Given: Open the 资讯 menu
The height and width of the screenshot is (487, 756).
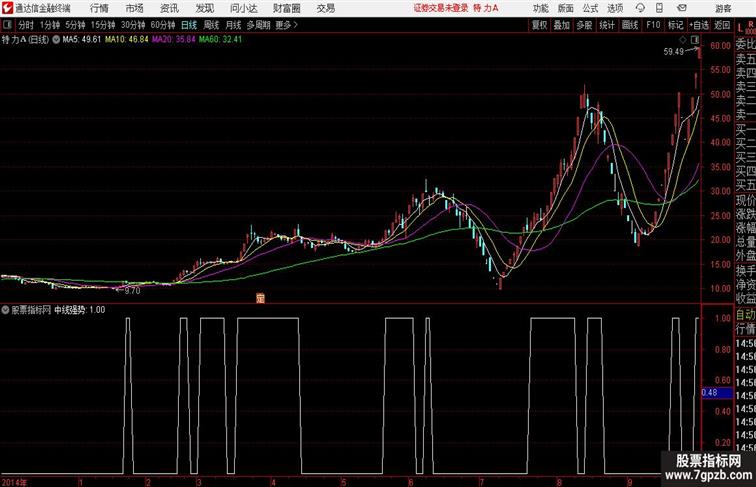Looking at the screenshot, I should [x=169, y=8].
